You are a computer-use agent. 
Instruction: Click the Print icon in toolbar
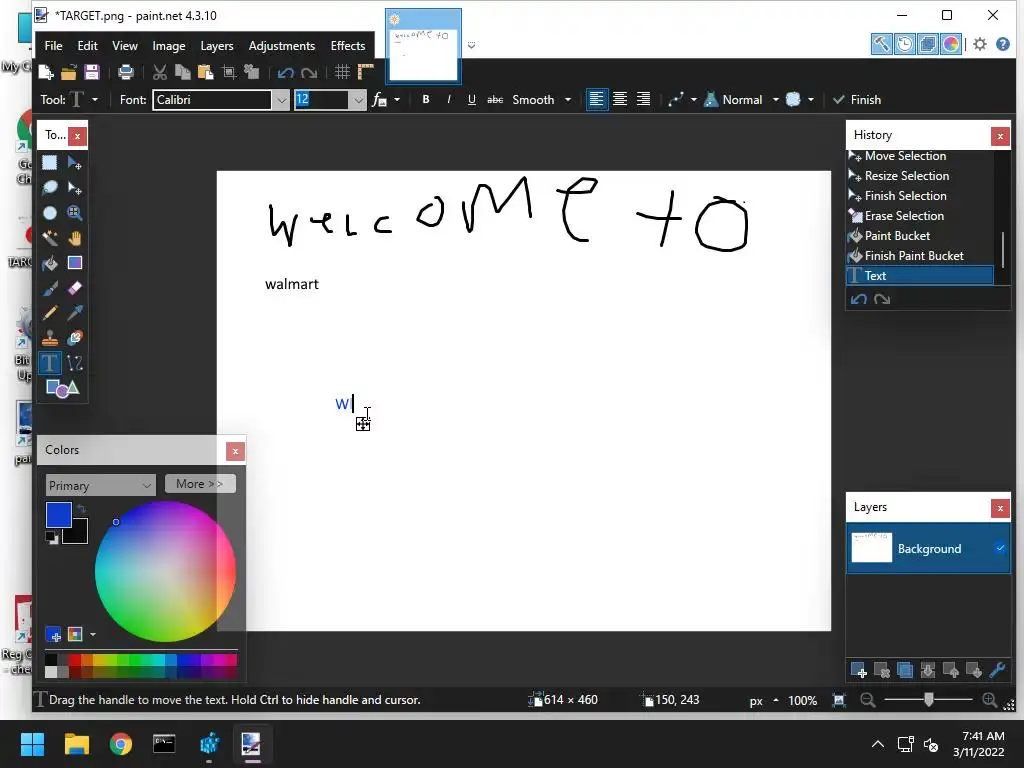[125, 72]
